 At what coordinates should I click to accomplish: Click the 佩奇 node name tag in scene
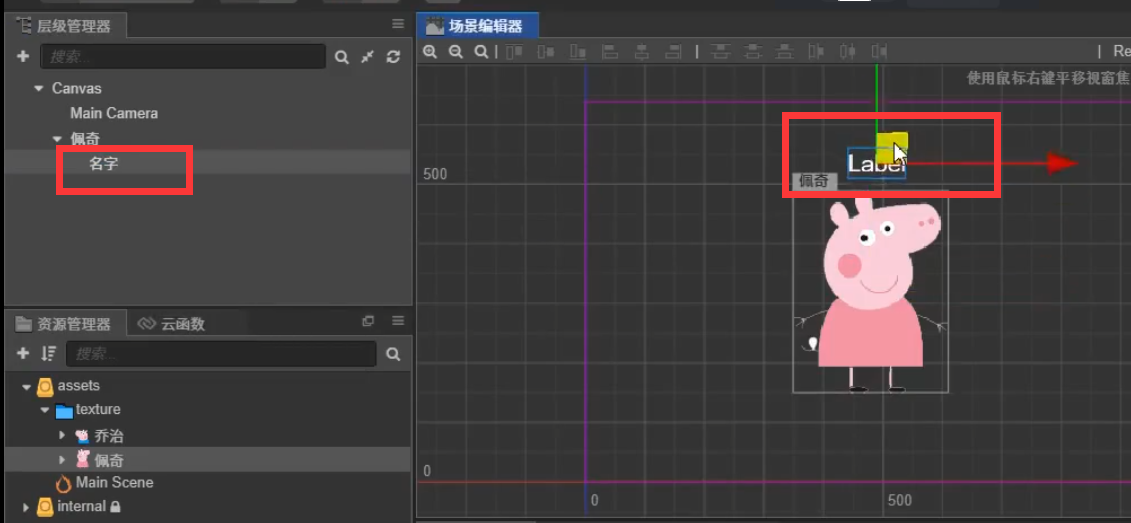pos(814,181)
